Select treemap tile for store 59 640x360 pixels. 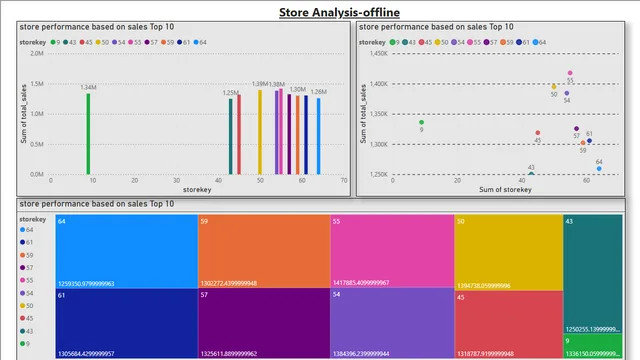(x=264, y=251)
